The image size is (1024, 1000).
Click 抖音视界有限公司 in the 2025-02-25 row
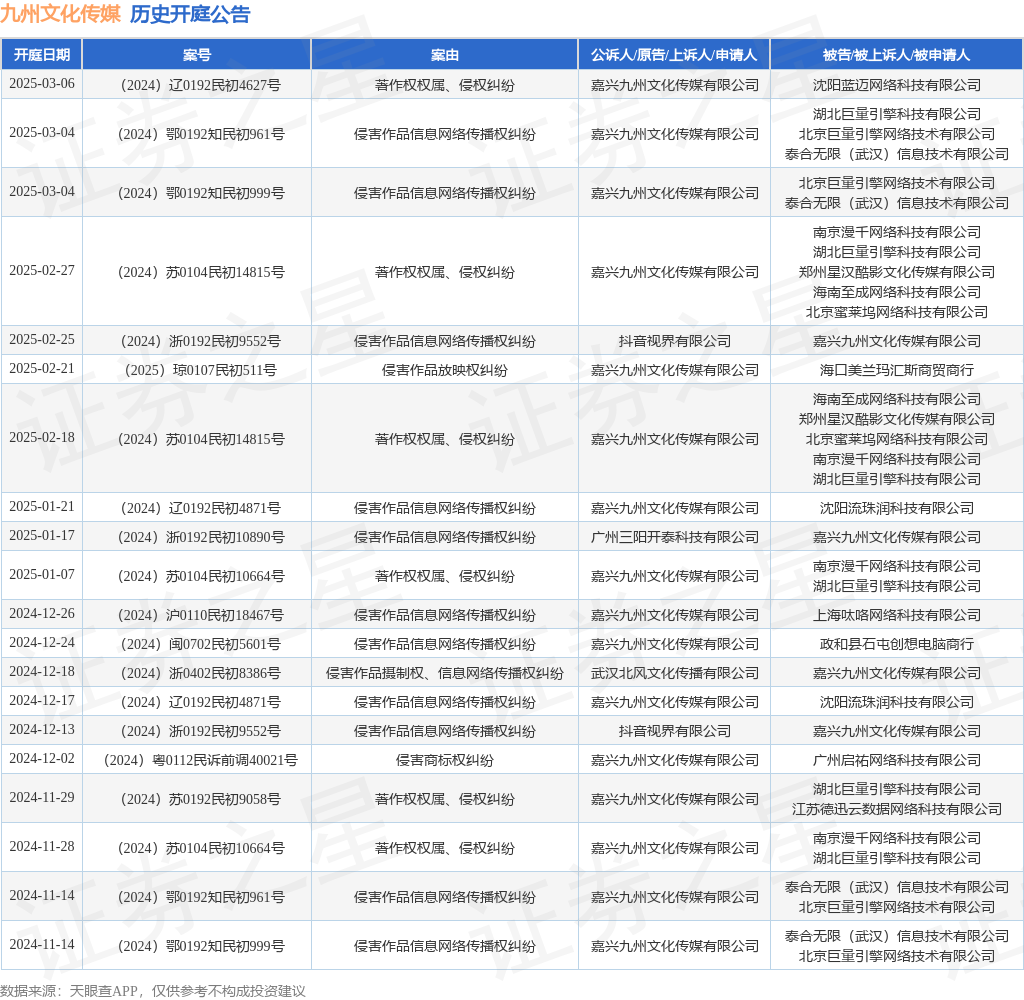pyautogui.click(x=675, y=342)
